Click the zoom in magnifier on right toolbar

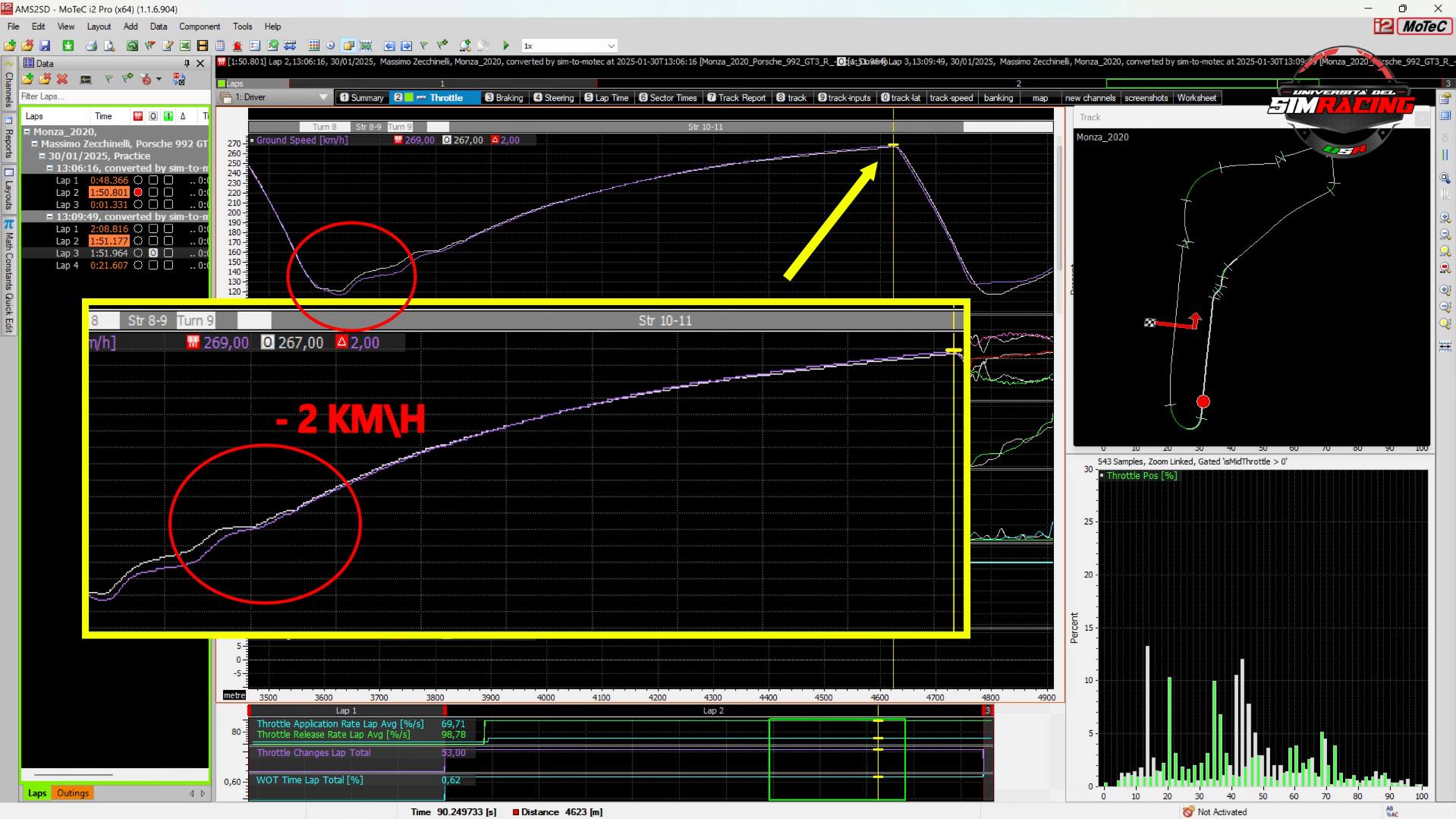[x=1445, y=218]
